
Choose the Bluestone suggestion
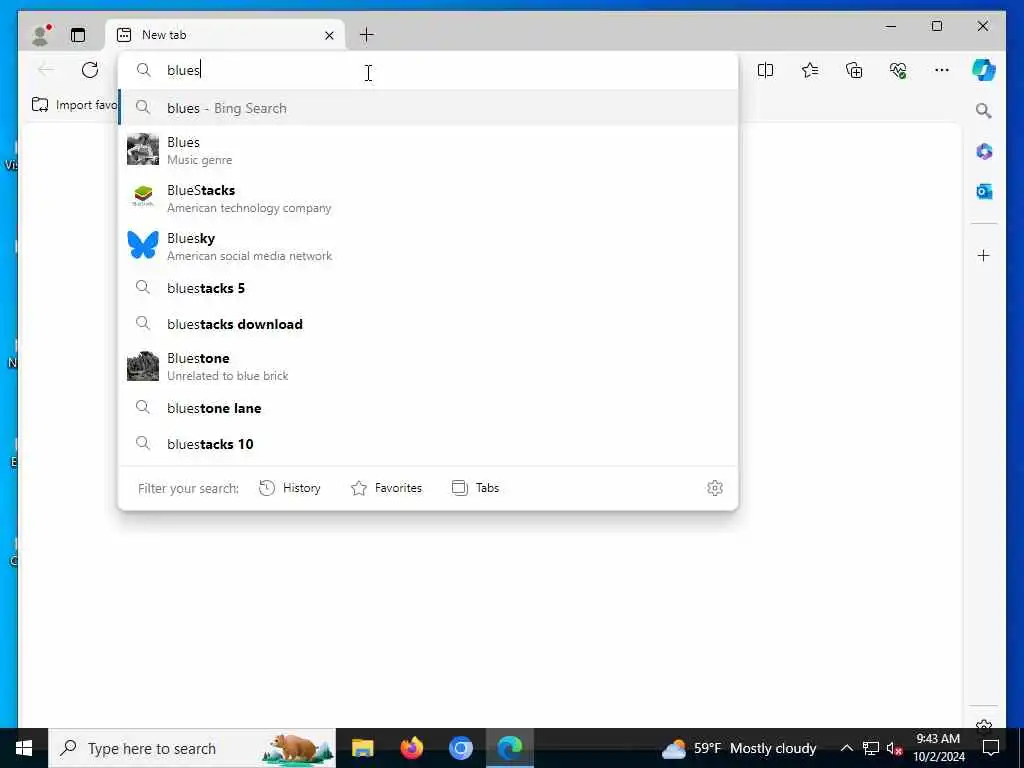click(x=428, y=366)
